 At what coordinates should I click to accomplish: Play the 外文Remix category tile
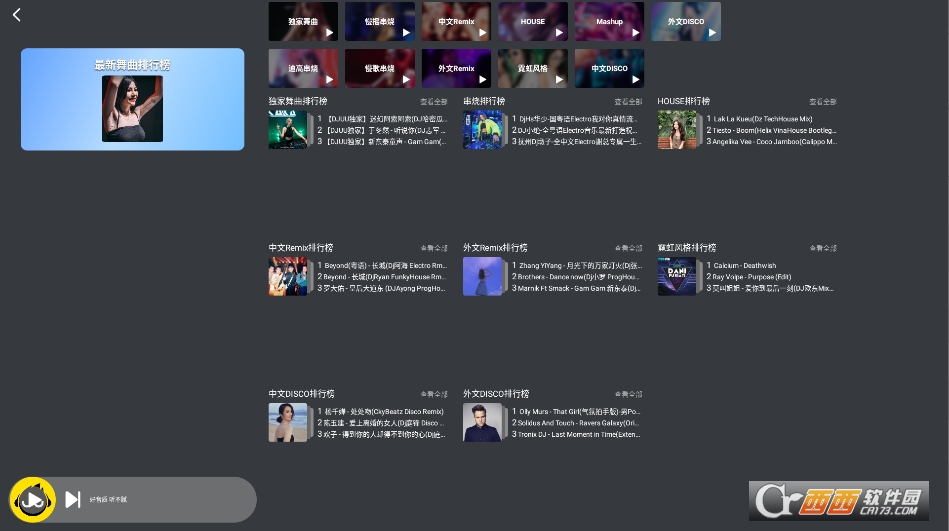pyautogui.click(x=456, y=68)
